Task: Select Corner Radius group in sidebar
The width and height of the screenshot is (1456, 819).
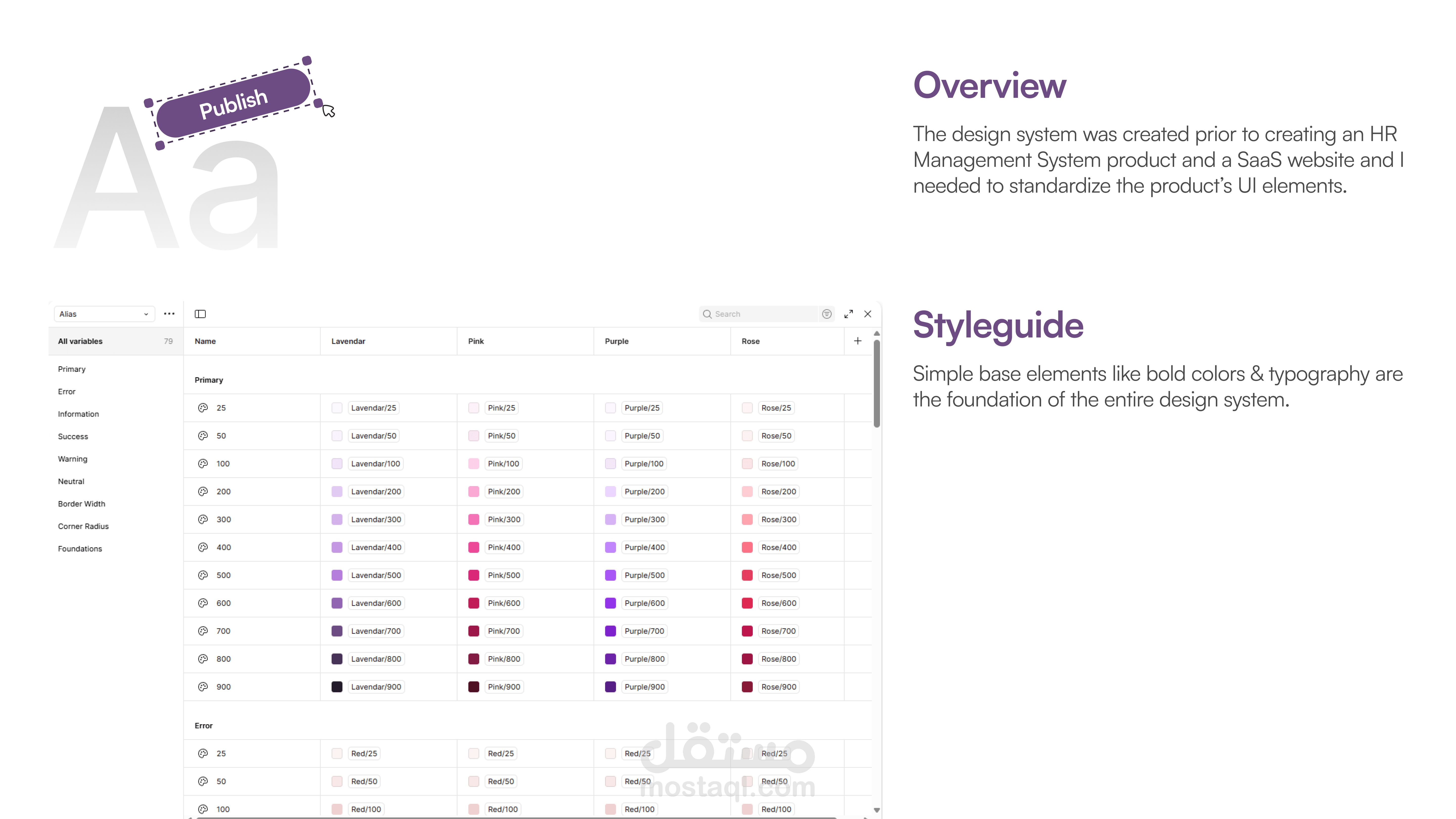Action: click(83, 526)
